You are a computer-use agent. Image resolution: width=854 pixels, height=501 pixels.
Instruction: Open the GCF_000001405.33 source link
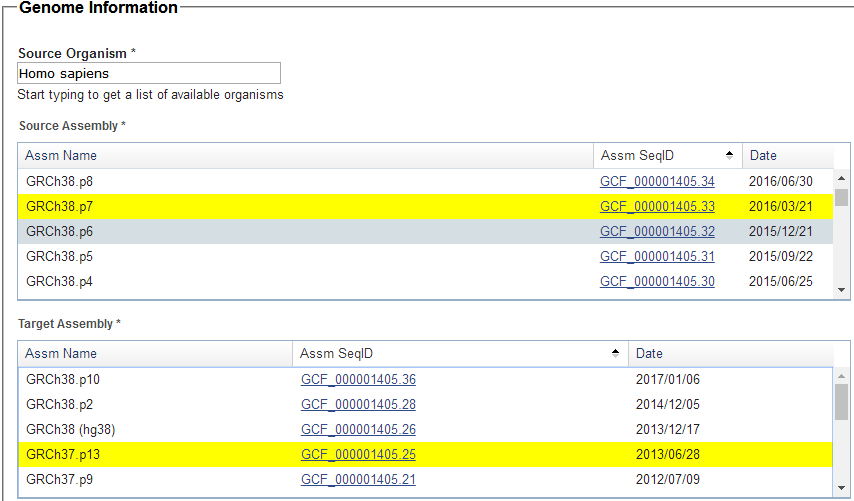click(x=657, y=206)
